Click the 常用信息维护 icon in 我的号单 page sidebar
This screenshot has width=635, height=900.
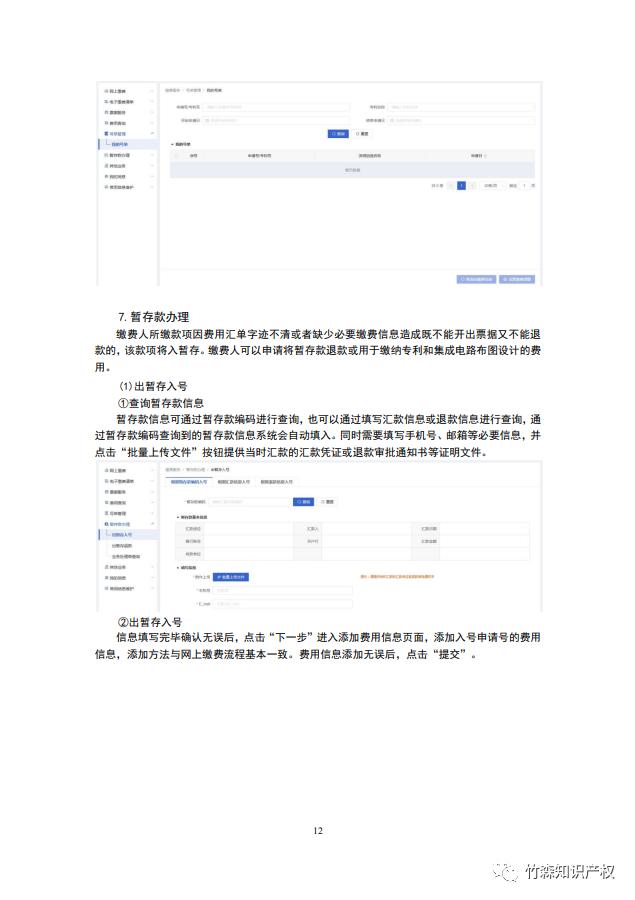click(106, 187)
